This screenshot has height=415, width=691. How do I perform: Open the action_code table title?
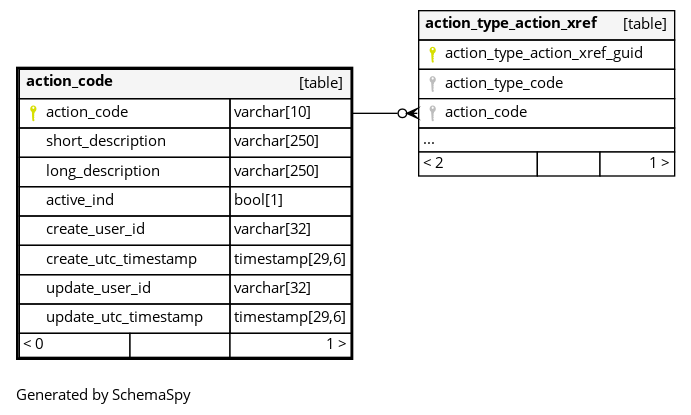[69, 81]
